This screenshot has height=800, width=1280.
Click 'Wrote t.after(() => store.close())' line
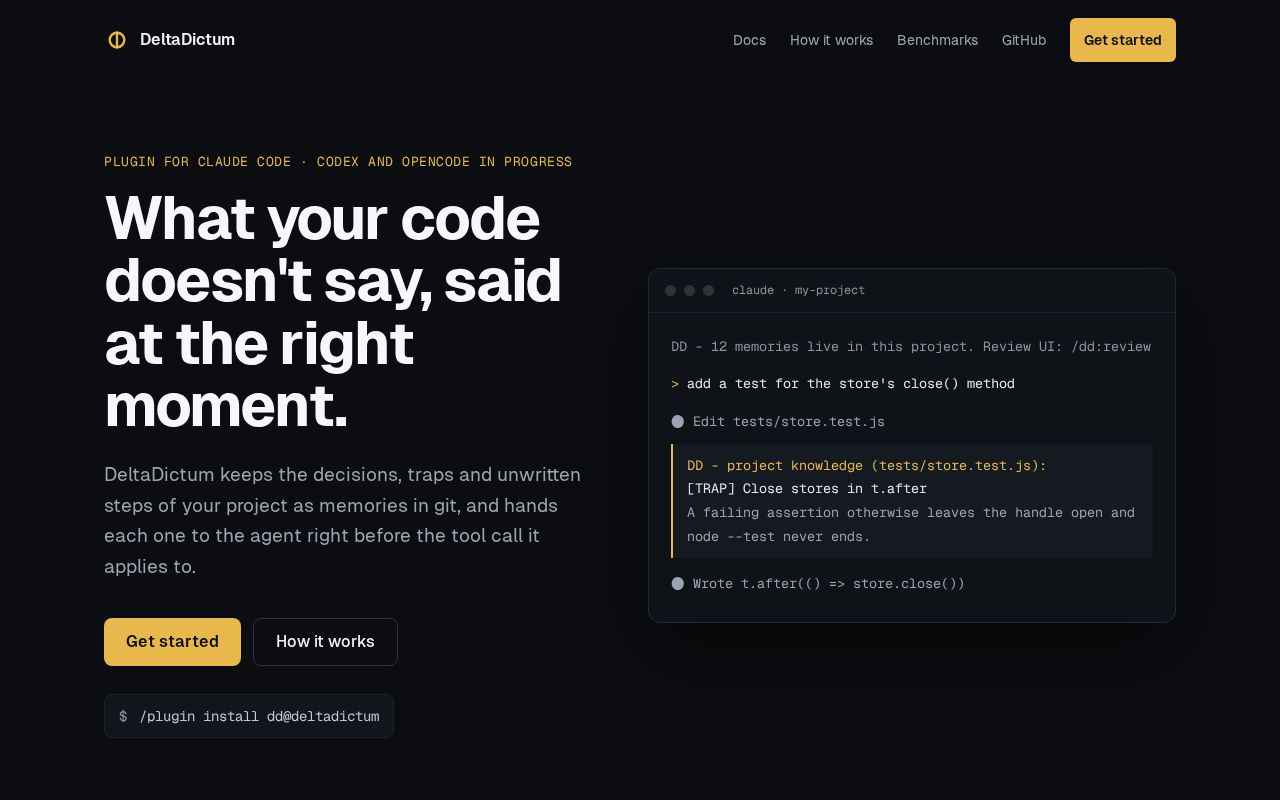coord(829,584)
